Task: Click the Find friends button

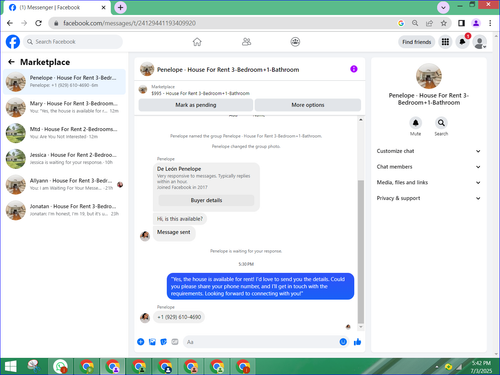Action: click(417, 42)
